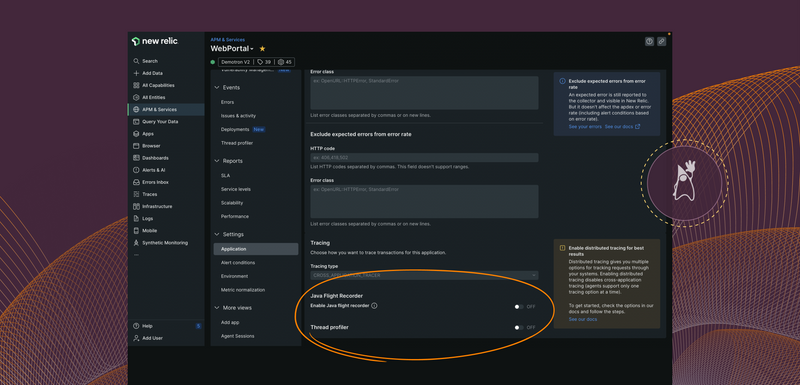This screenshot has height=385, width=800.
Task: Open All Capabilities grid icon
Action: [136, 85]
